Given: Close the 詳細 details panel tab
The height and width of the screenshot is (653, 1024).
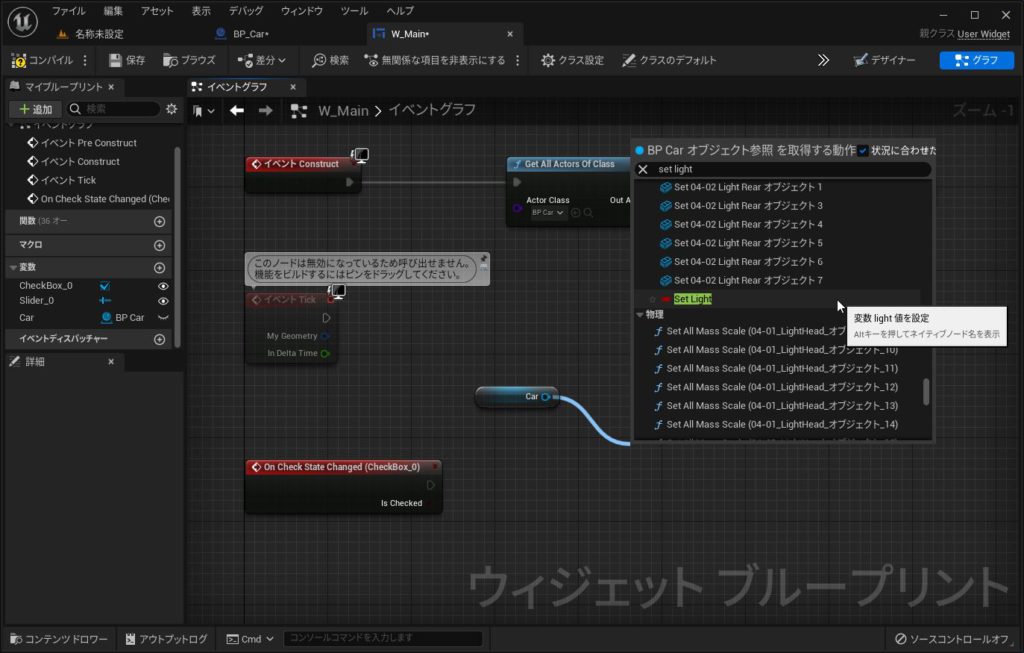Looking at the screenshot, I should (111, 362).
